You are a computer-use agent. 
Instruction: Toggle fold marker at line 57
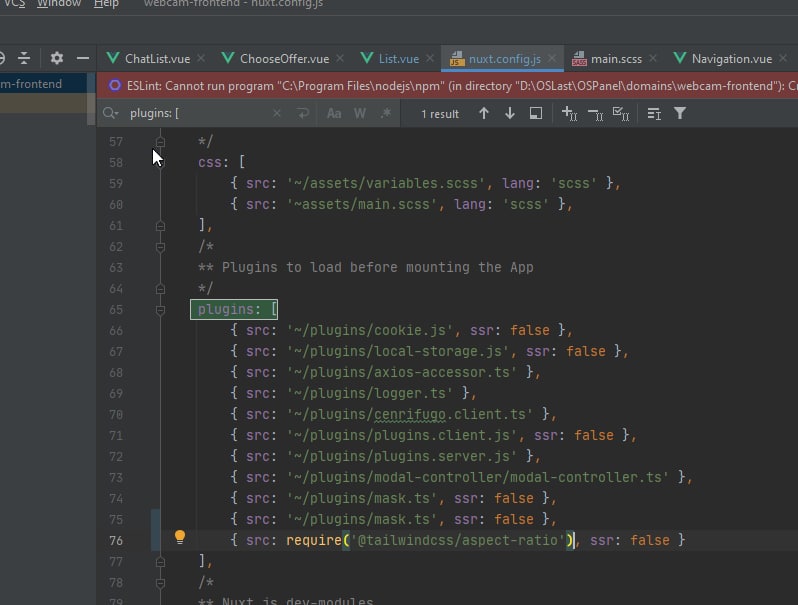[160, 141]
